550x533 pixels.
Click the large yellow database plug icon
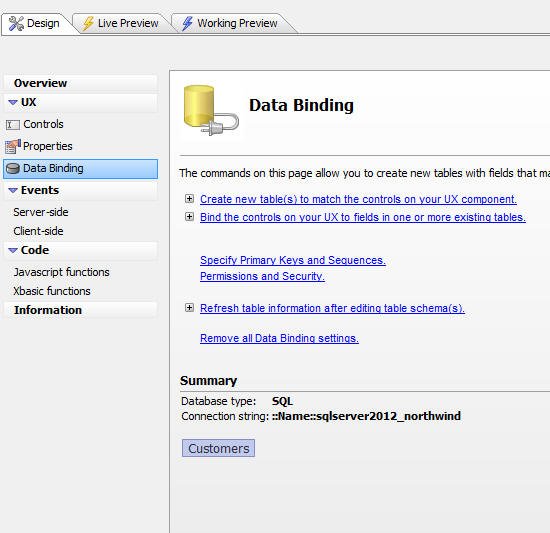coord(211,110)
